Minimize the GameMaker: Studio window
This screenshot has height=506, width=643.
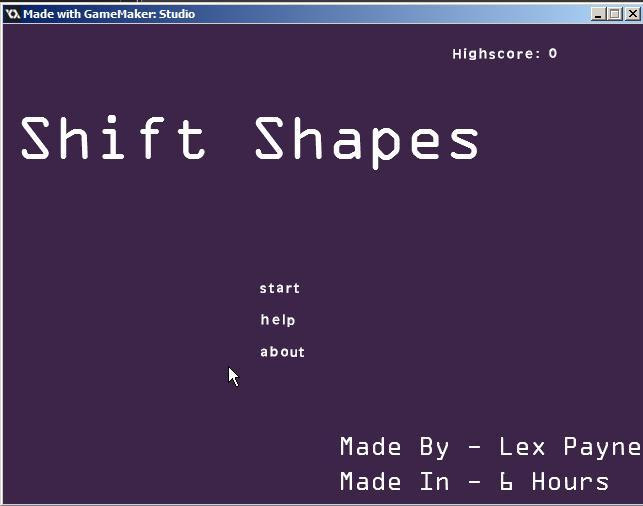598,14
